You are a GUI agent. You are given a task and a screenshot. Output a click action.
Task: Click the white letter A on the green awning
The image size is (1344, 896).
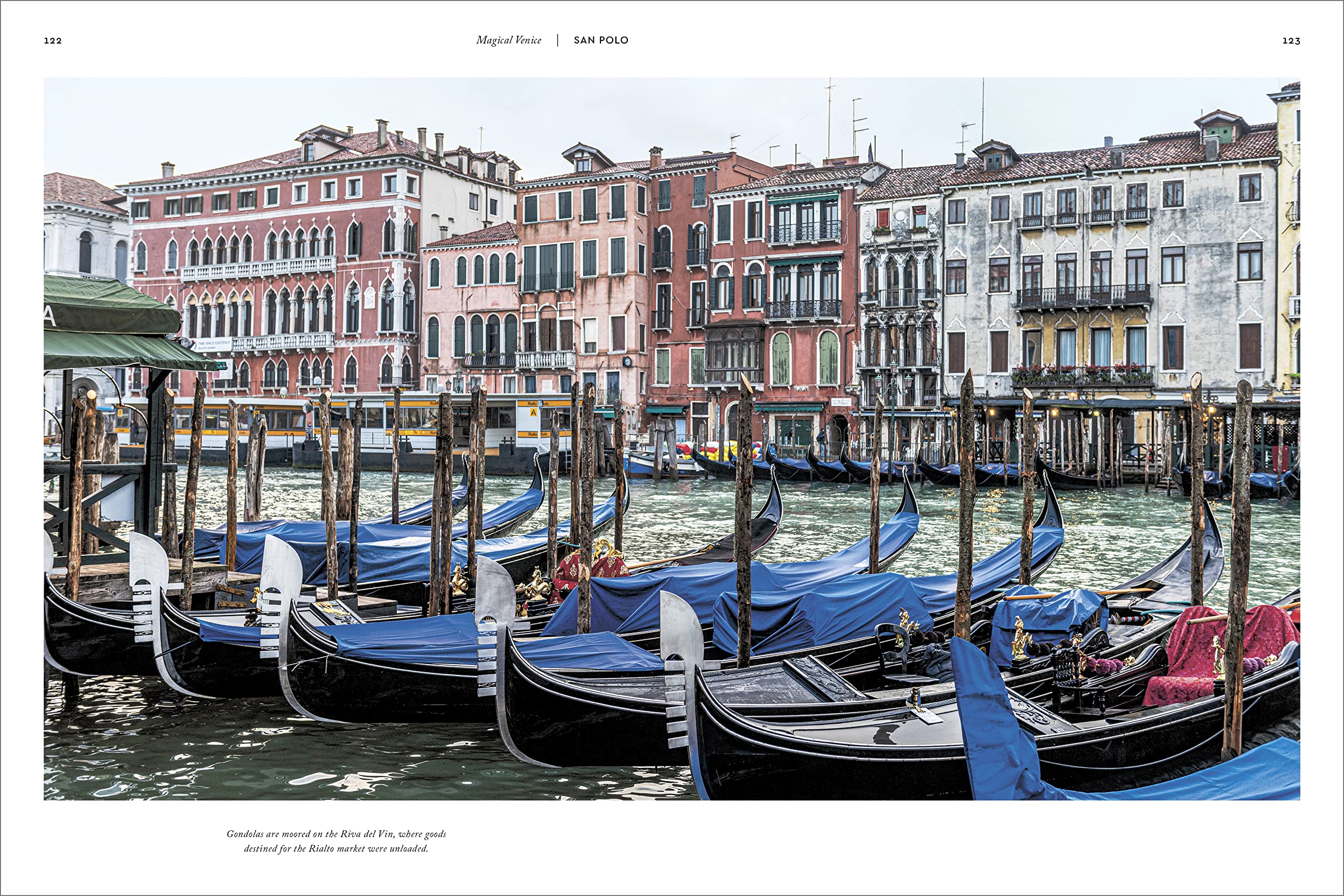pyautogui.click(x=50, y=315)
